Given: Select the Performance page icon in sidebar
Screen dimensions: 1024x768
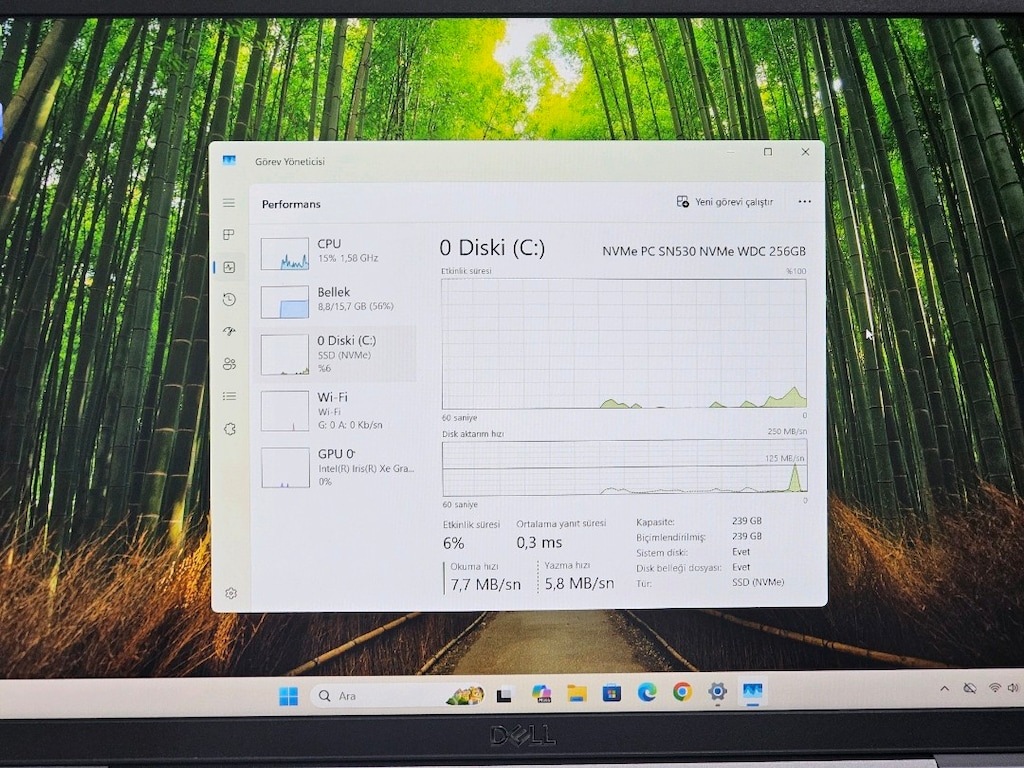Looking at the screenshot, I should (229, 267).
